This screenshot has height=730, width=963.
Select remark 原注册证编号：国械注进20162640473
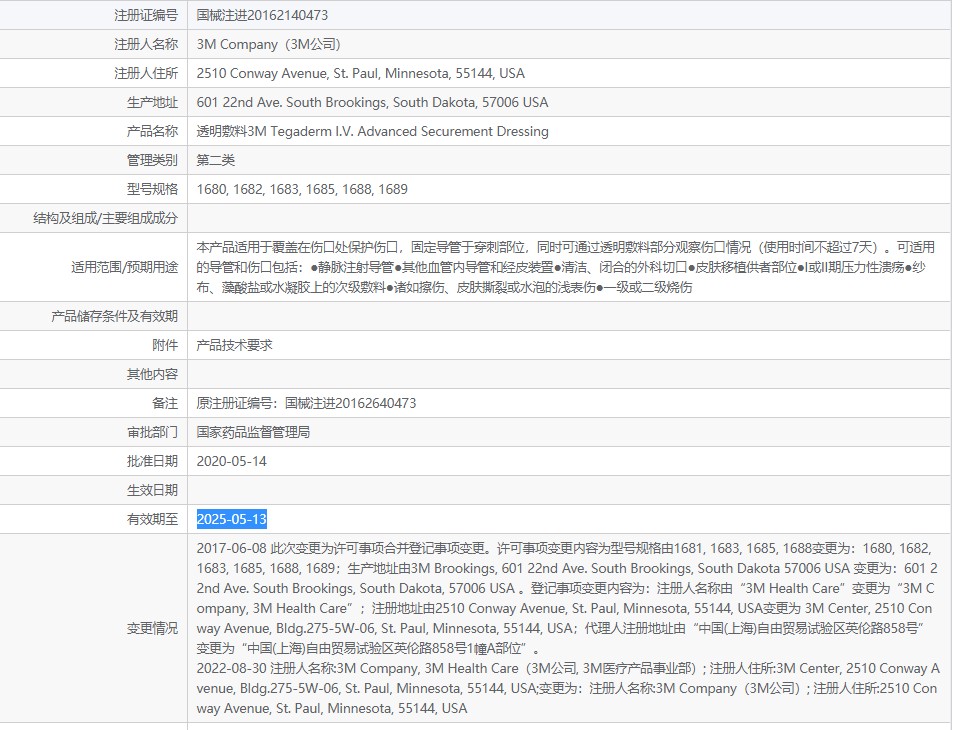pos(306,403)
